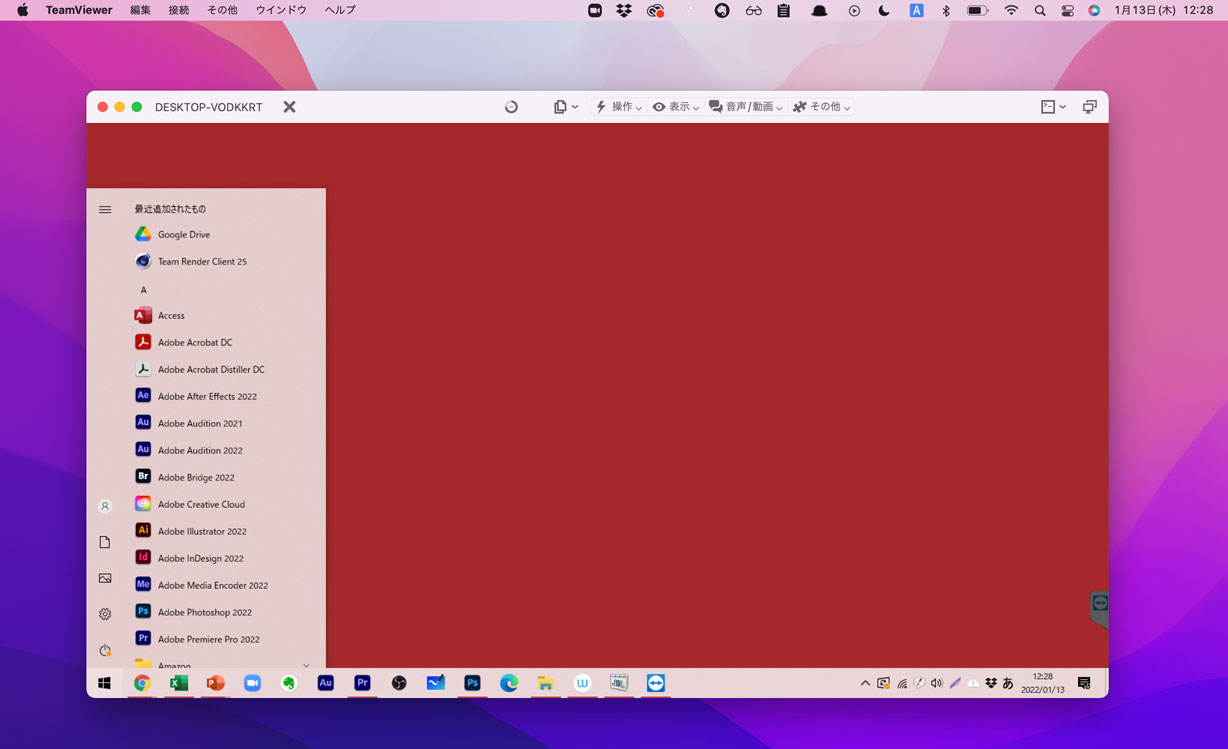
Task: Click the Windows power button in Start menu
Action: pyautogui.click(x=105, y=650)
